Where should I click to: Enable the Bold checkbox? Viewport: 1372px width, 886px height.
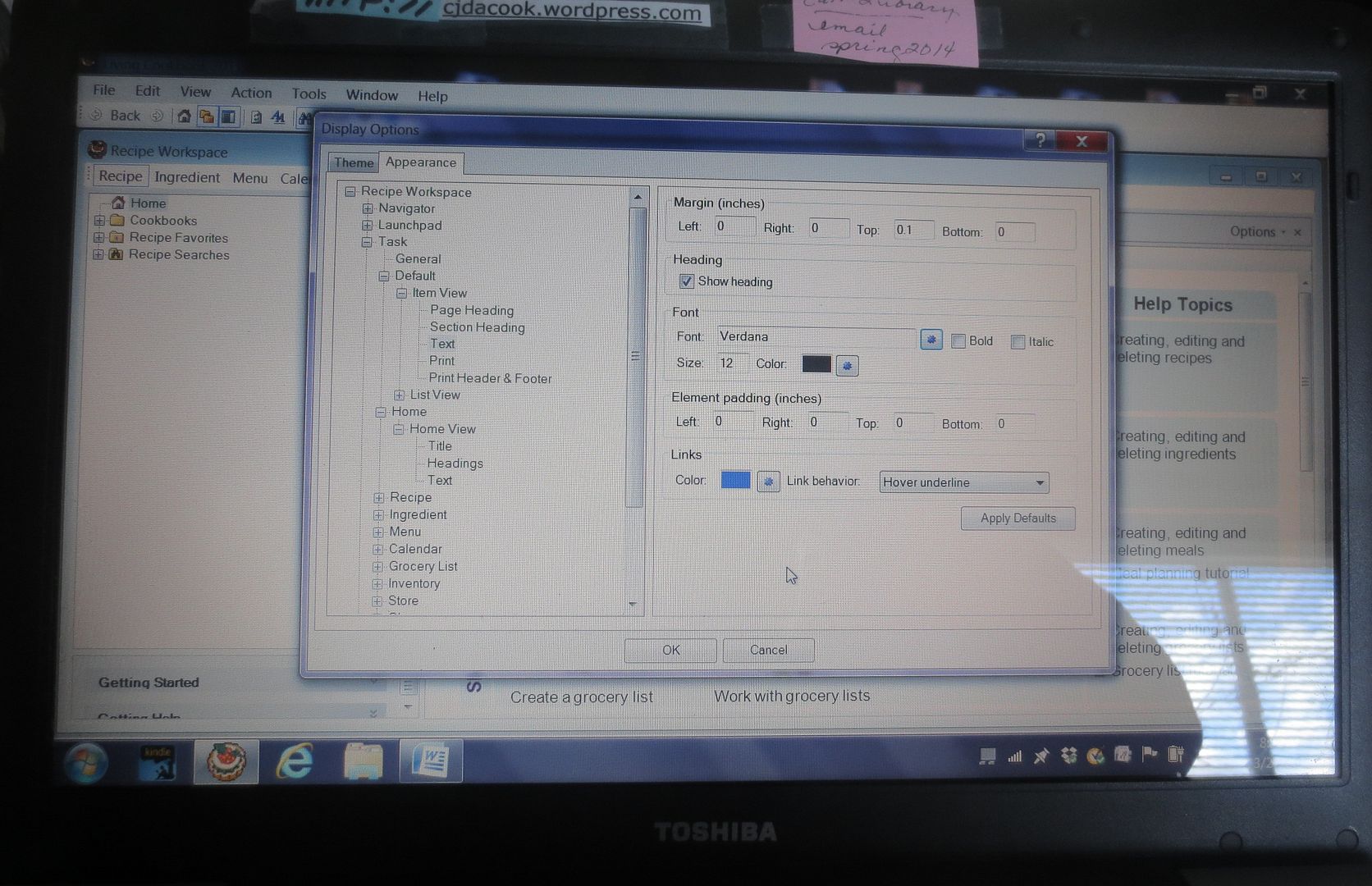[958, 341]
